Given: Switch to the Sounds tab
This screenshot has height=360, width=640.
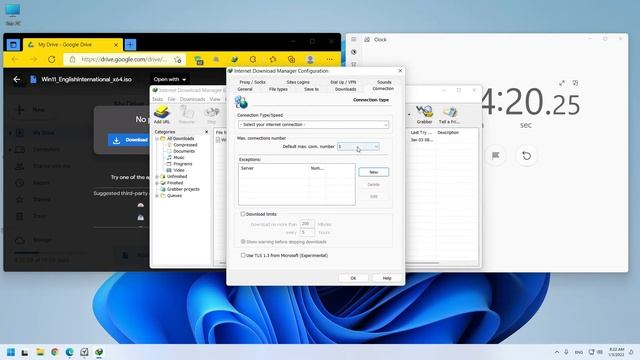Looking at the screenshot, I should pyautogui.click(x=384, y=82).
